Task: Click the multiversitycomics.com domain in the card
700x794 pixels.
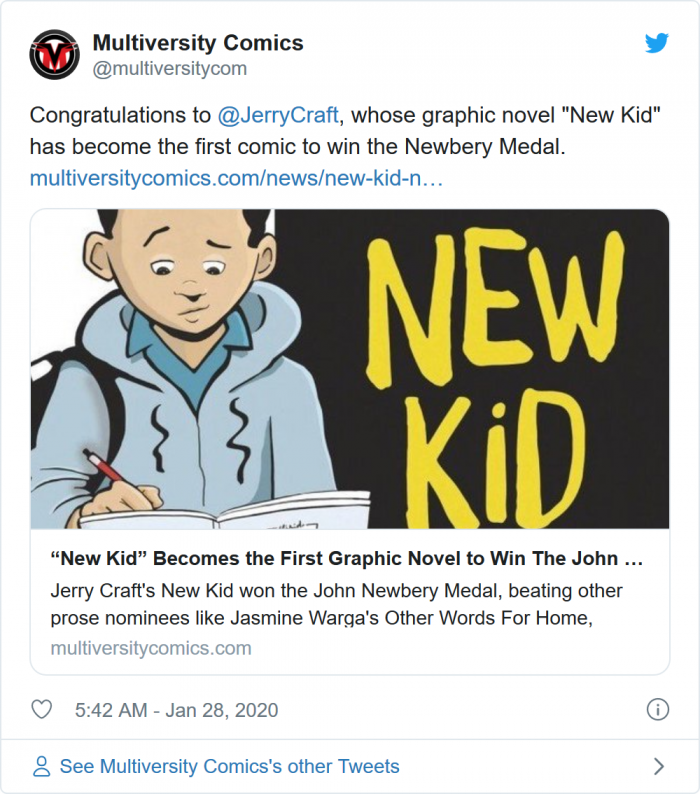Action: 150,647
